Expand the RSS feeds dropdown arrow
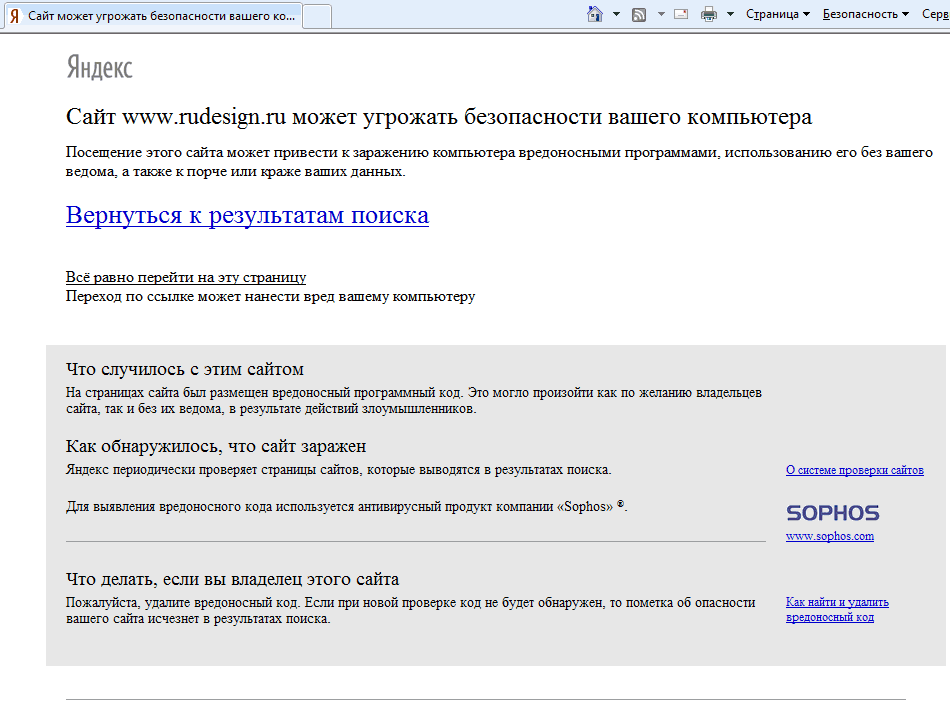 point(660,14)
